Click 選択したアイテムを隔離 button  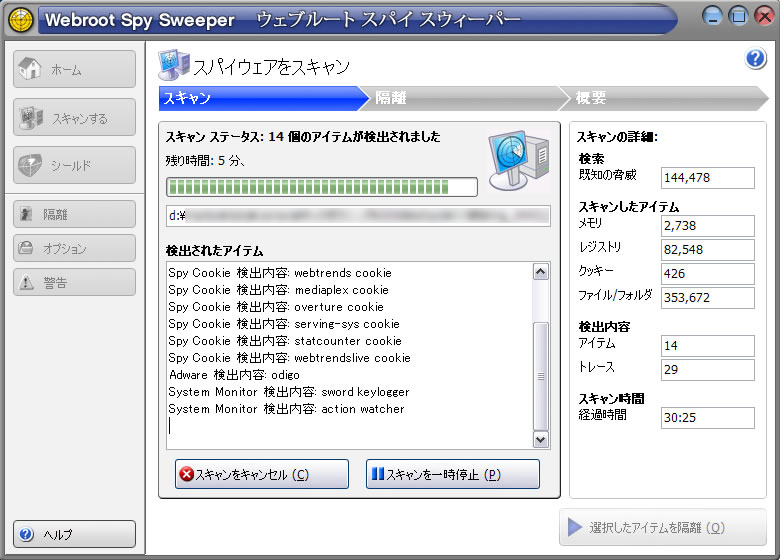(663, 527)
